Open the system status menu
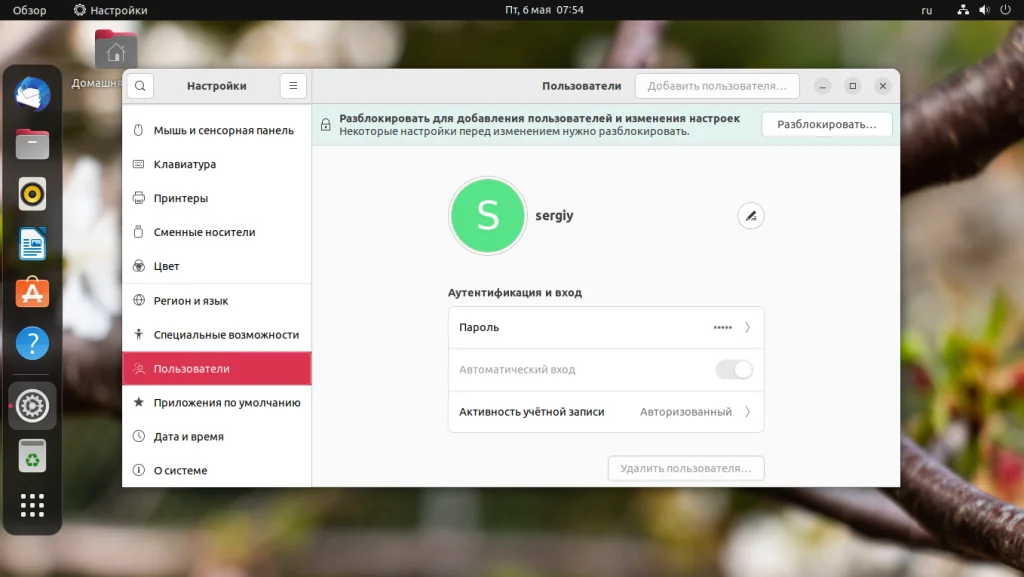 [x=985, y=10]
